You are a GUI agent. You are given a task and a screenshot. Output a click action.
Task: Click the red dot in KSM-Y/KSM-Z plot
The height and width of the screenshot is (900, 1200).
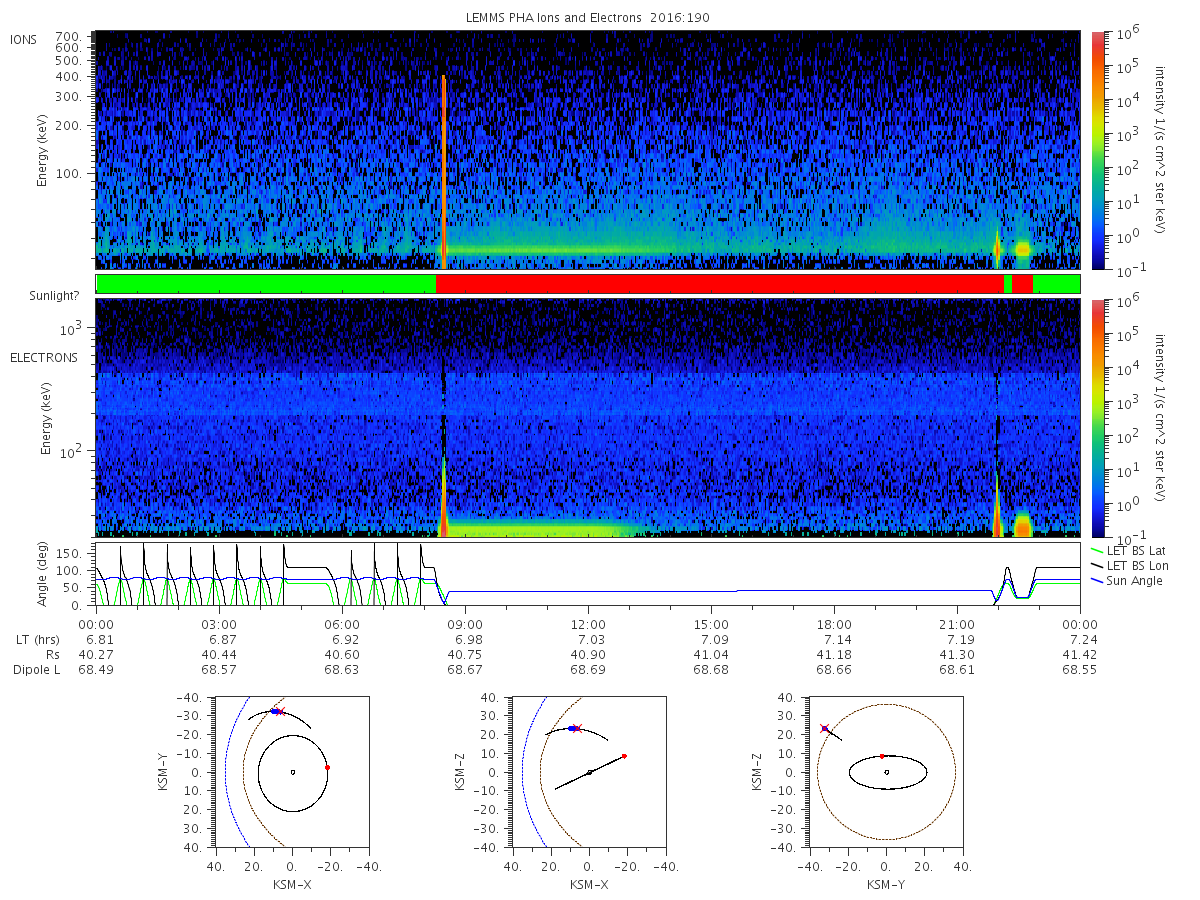[882, 756]
